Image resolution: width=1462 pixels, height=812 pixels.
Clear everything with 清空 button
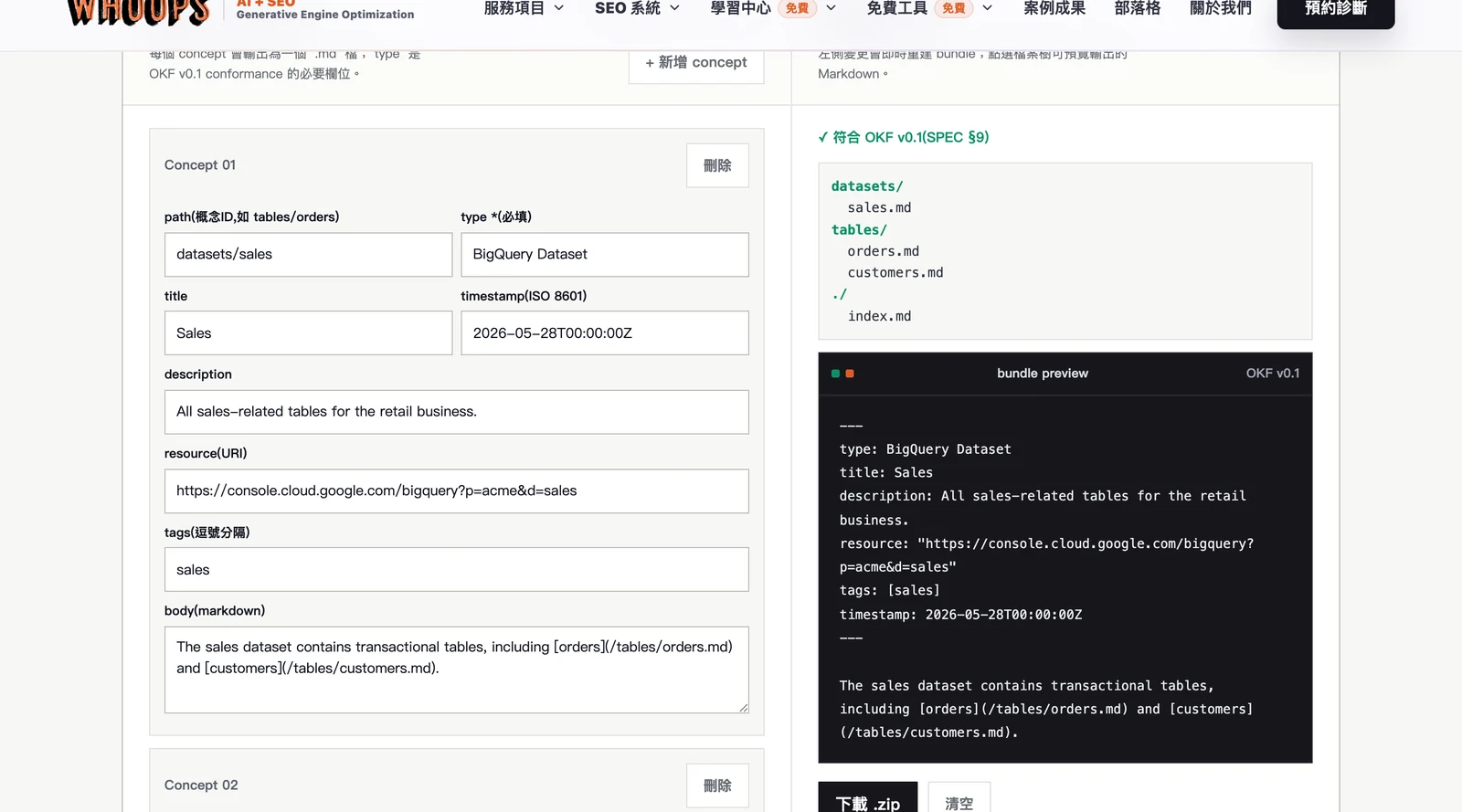[959, 797]
